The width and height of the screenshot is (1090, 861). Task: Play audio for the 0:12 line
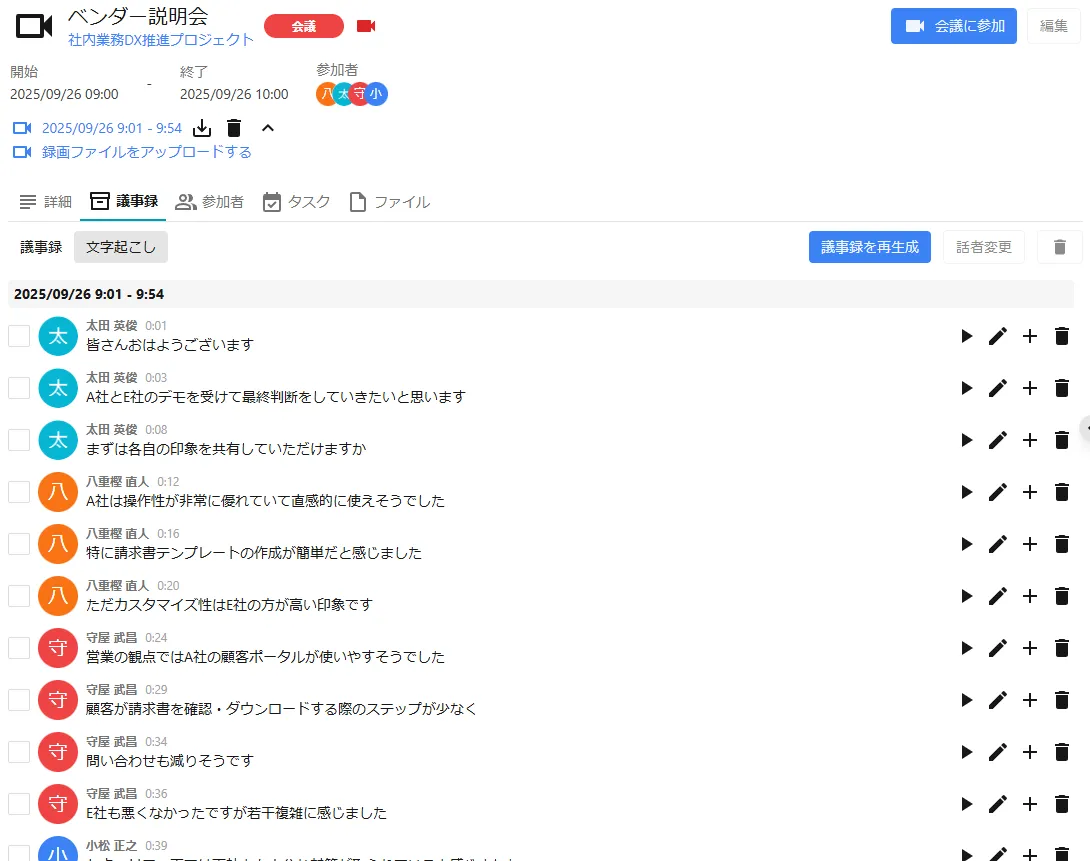pos(966,492)
